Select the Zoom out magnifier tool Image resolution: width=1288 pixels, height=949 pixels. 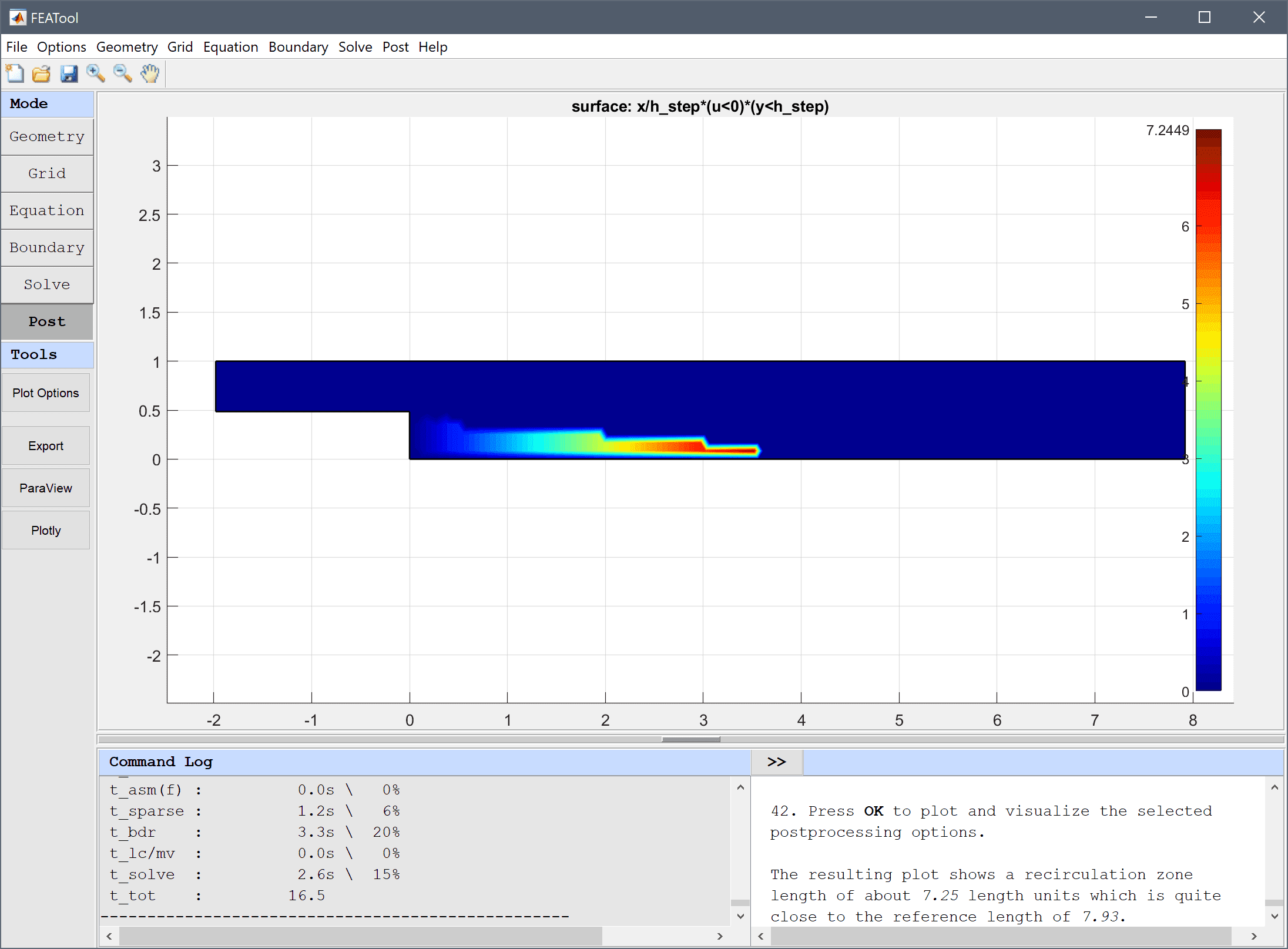123,73
